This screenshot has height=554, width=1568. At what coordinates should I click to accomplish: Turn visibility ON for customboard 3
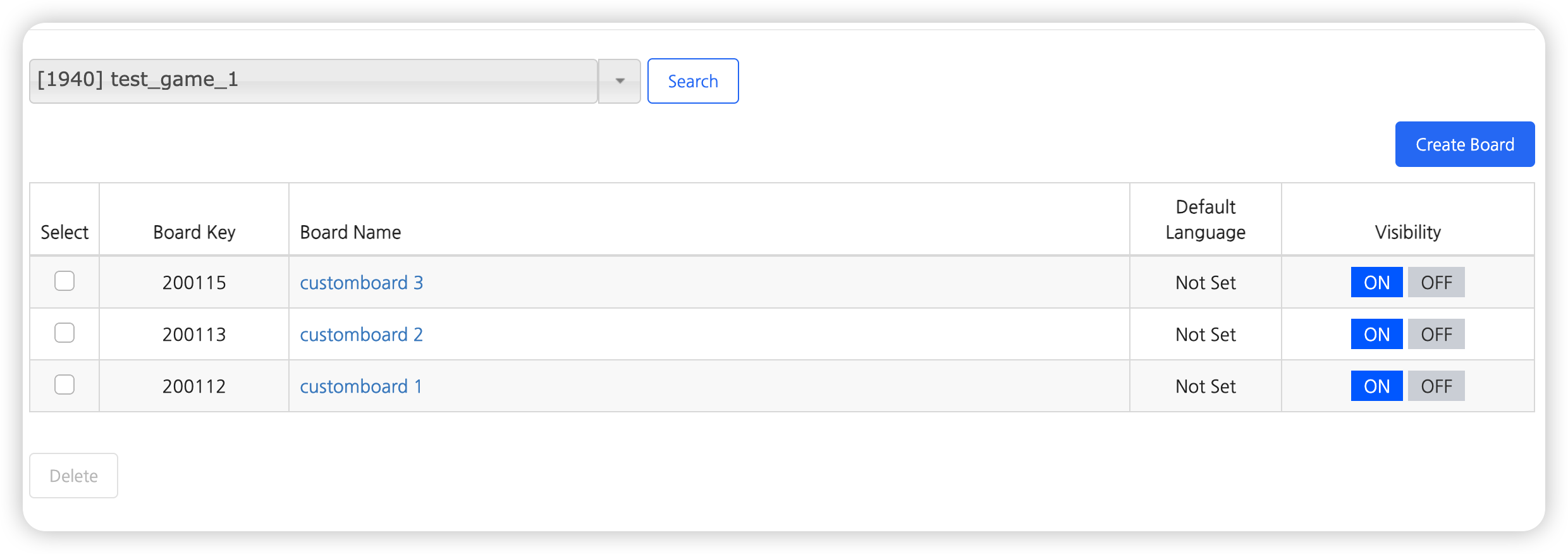(x=1376, y=282)
